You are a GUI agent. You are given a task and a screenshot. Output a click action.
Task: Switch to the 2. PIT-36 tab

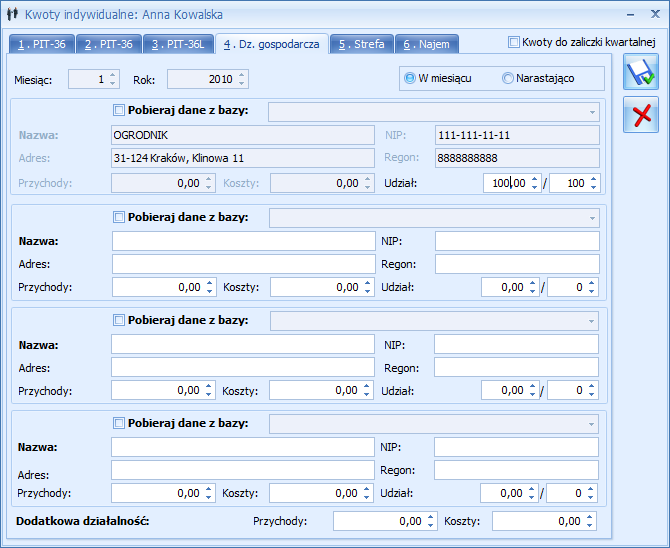click(109, 44)
